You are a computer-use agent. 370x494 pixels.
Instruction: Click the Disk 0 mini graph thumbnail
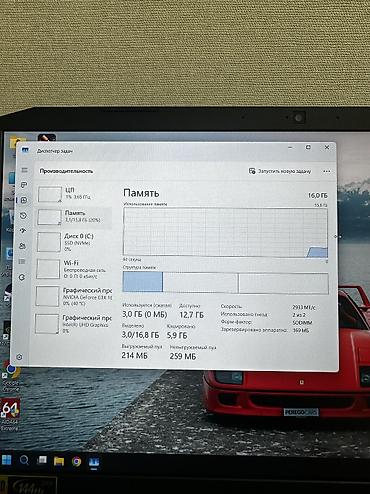pos(49,242)
